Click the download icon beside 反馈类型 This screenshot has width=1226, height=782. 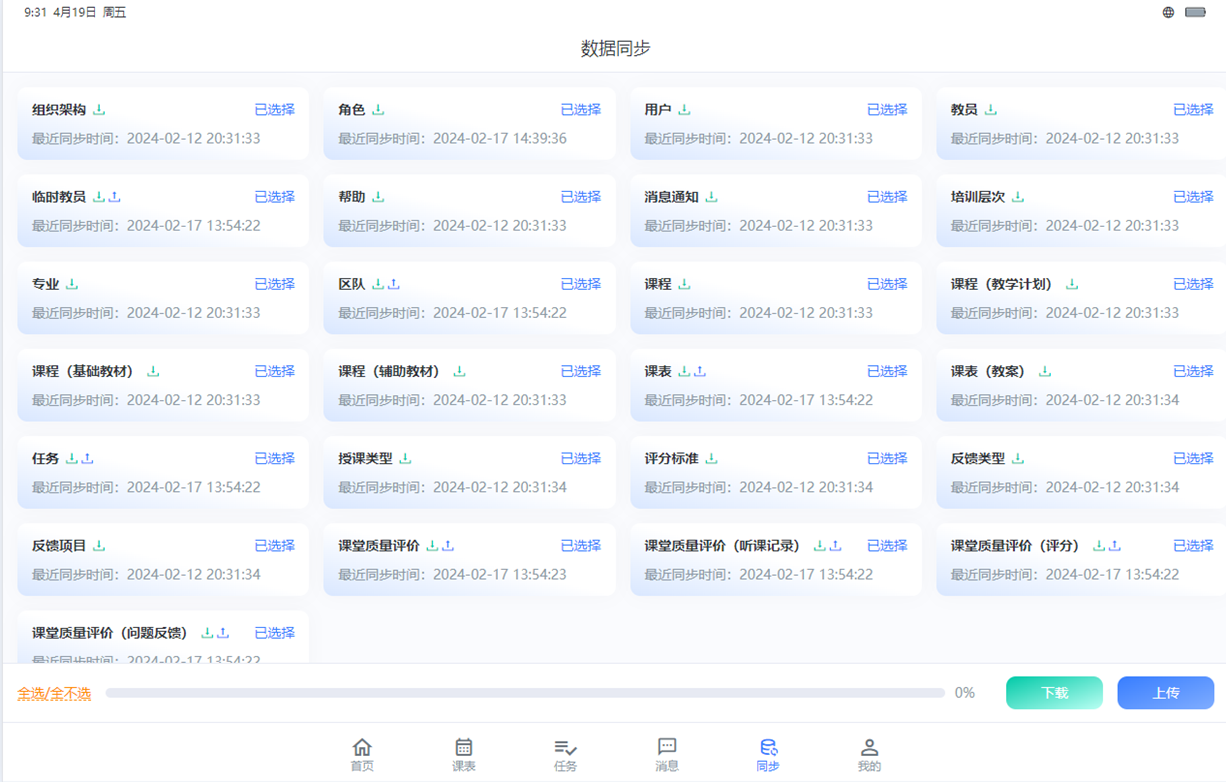click(1018, 458)
